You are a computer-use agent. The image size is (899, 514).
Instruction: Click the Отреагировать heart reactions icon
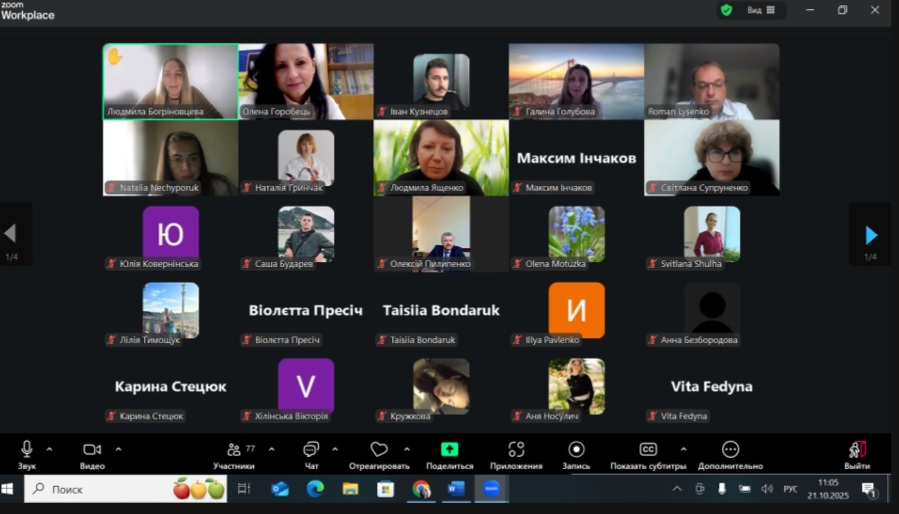click(x=378, y=450)
